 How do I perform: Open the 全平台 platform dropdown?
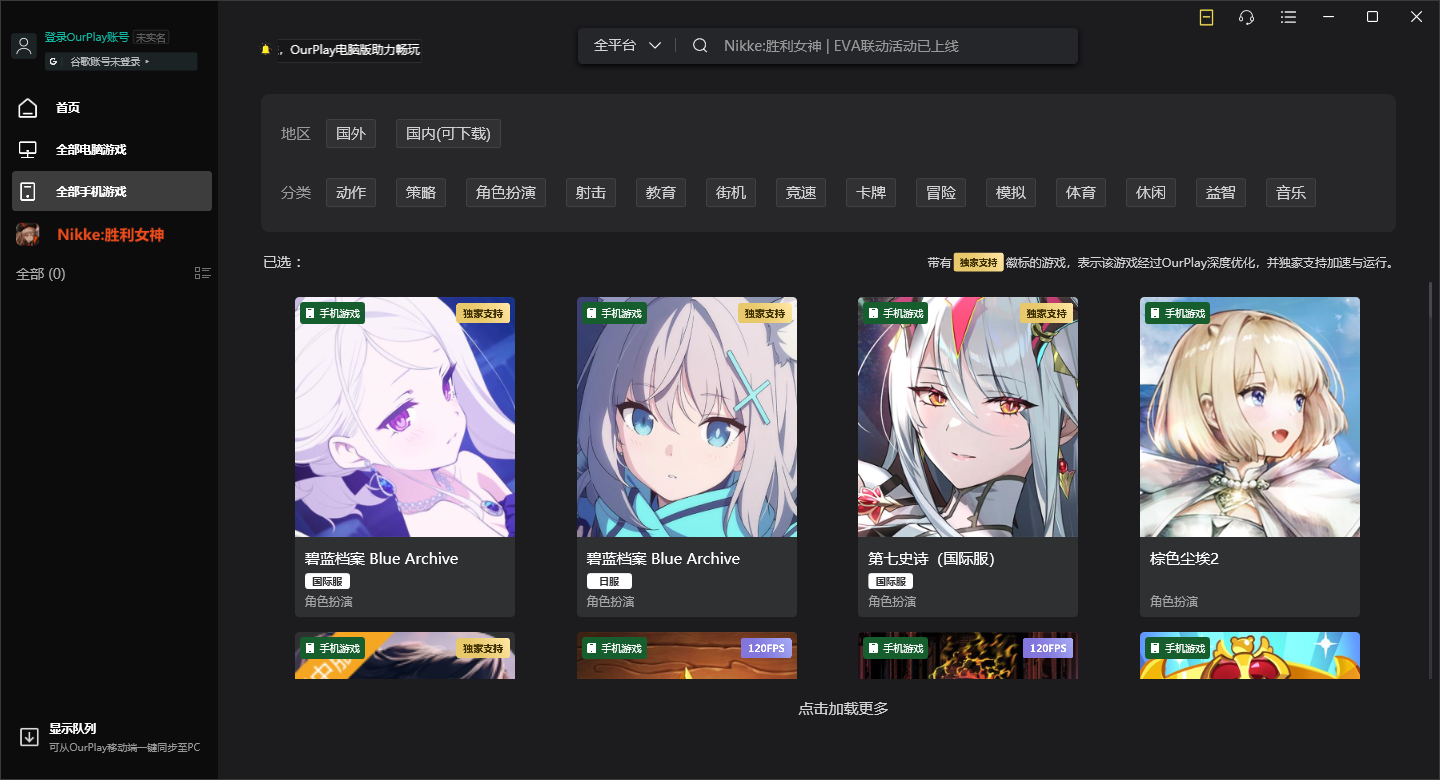coord(626,45)
